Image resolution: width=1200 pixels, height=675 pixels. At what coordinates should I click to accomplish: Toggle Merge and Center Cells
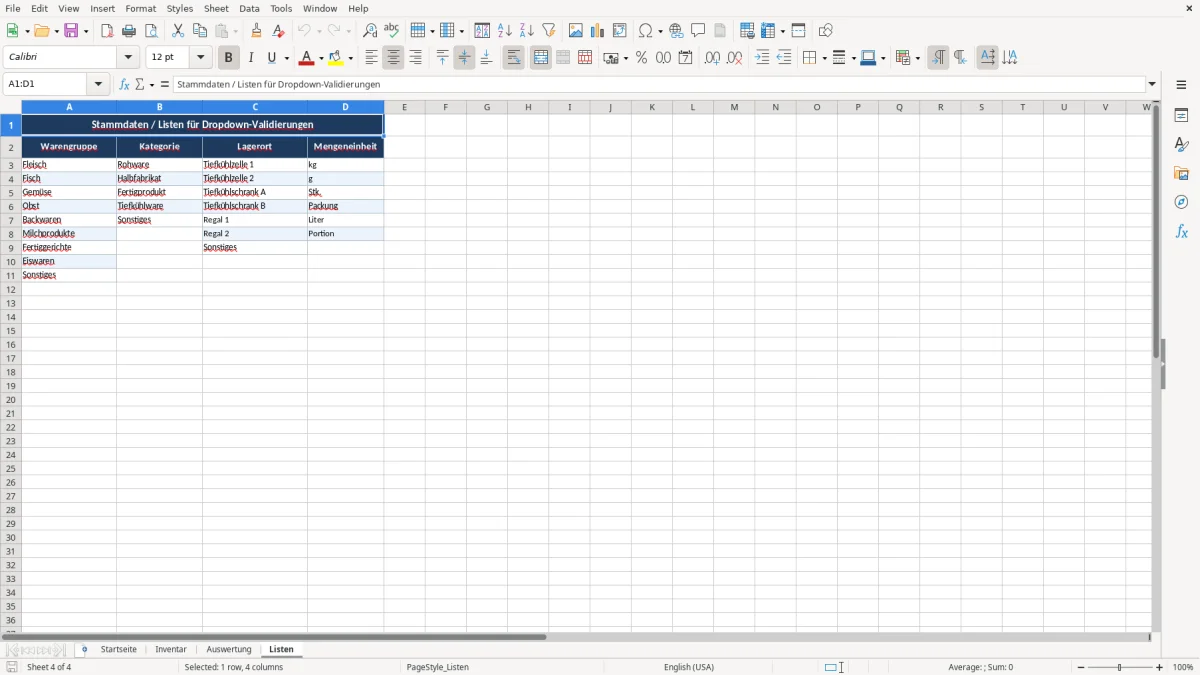point(541,58)
